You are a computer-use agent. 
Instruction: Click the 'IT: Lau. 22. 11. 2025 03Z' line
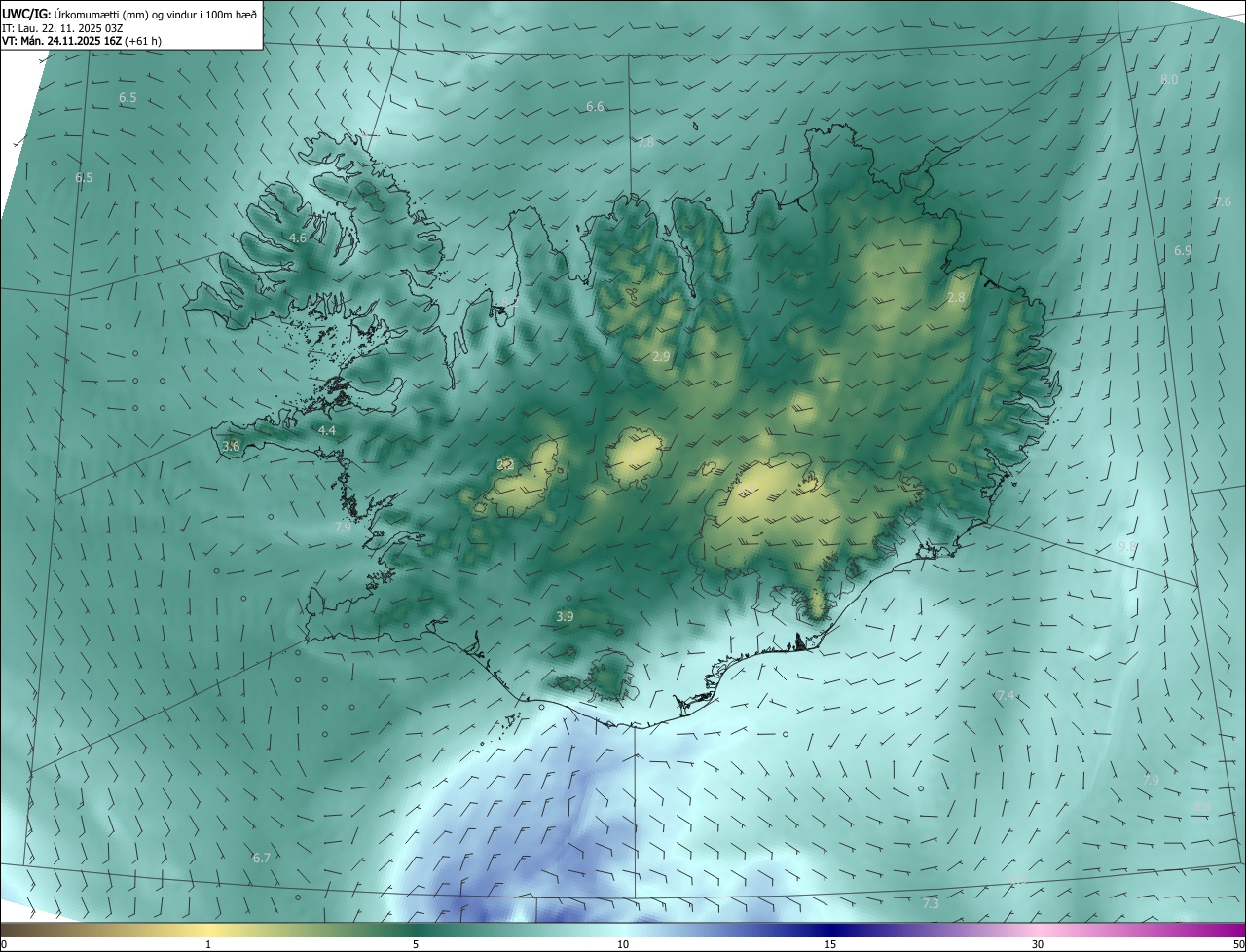pyautogui.click(x=62, y=28)
